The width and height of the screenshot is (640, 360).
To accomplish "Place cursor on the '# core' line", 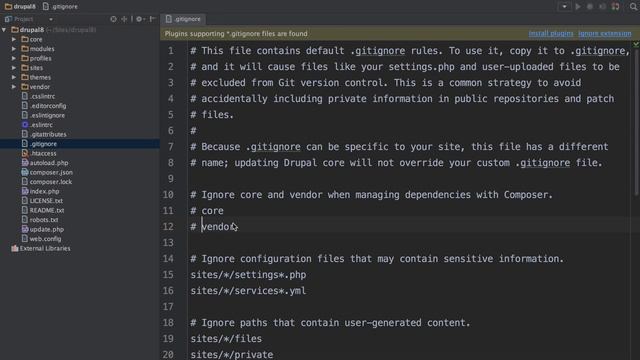I will 207,211.
